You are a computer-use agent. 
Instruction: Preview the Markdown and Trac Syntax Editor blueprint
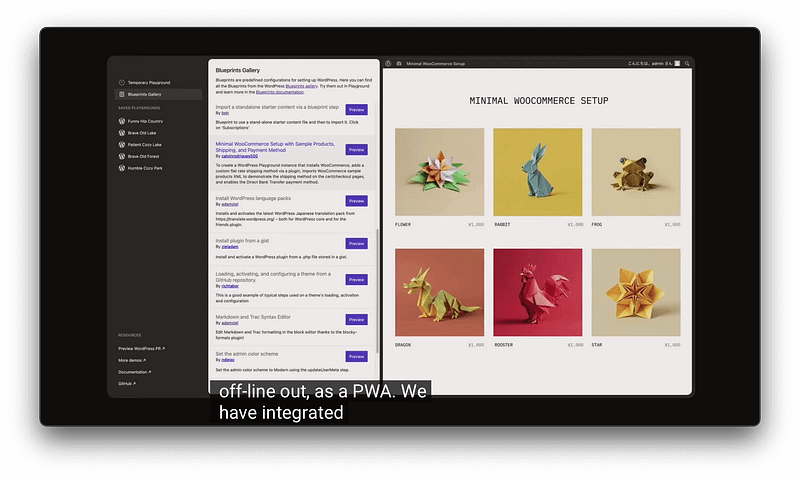coord(357,320)
